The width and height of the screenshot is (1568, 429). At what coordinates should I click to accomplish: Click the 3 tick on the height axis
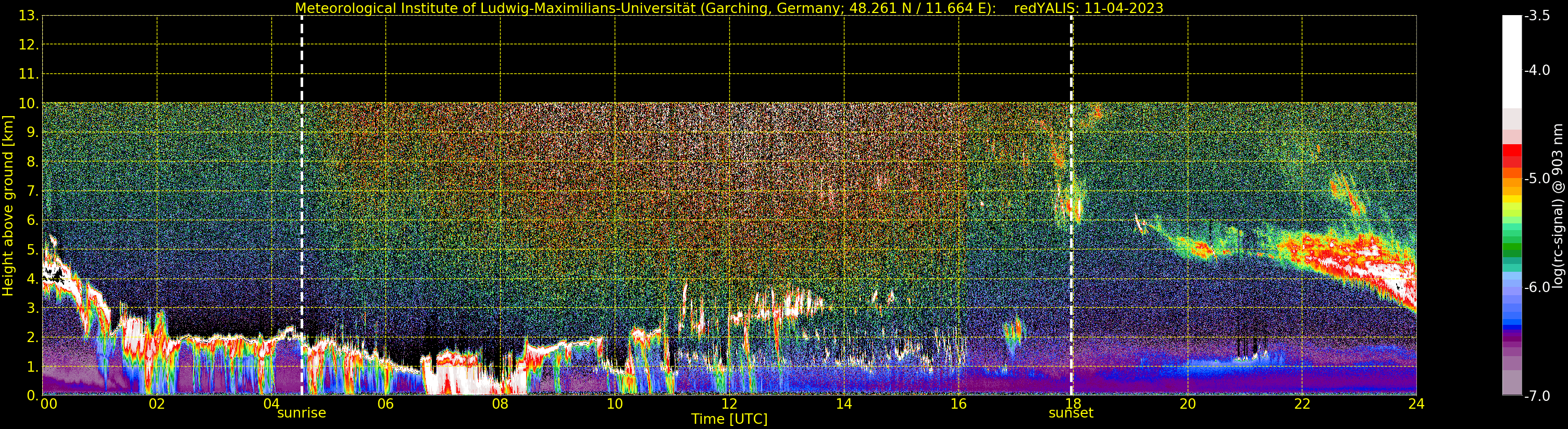point(32,308)
